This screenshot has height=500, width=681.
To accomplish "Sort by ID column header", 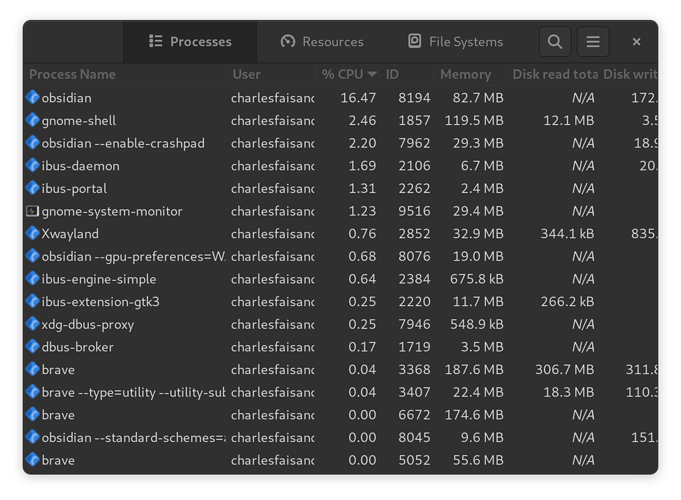I will click(x=407, y=74).
